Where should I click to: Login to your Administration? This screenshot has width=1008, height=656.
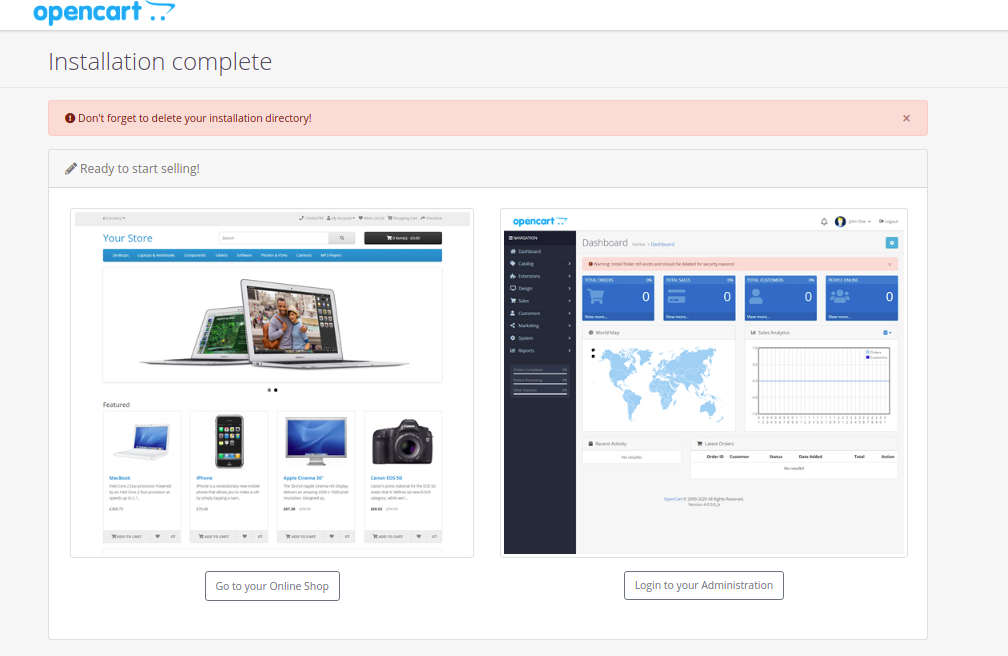[704, 585]
